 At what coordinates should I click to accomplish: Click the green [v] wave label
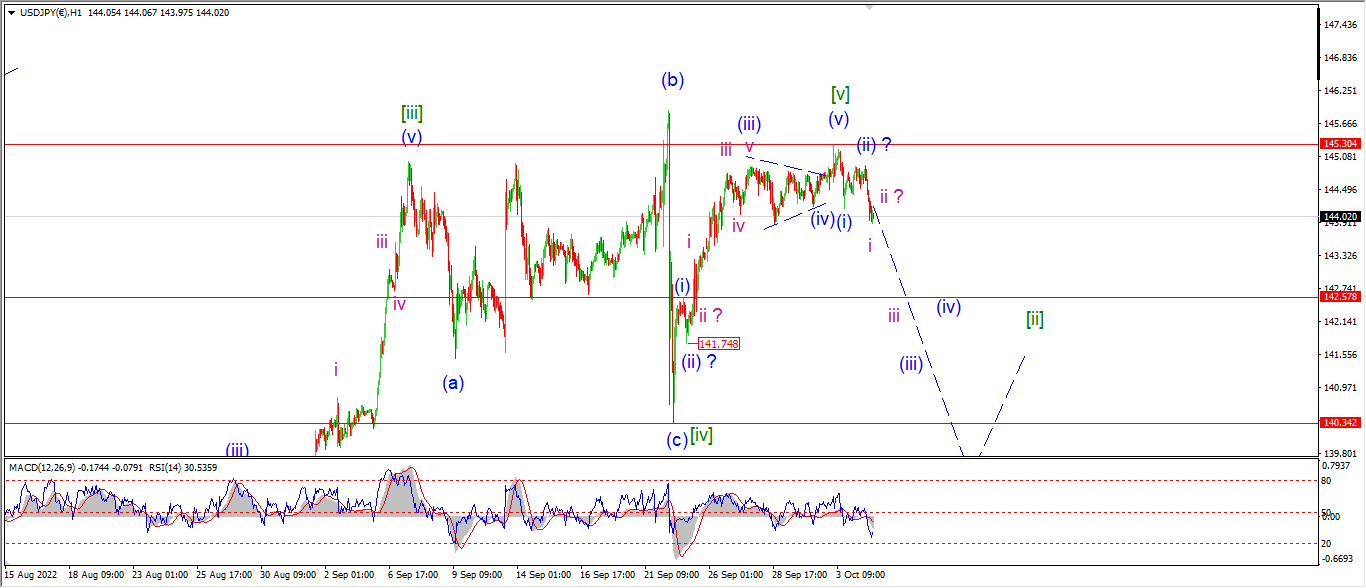tap(840, 94)
